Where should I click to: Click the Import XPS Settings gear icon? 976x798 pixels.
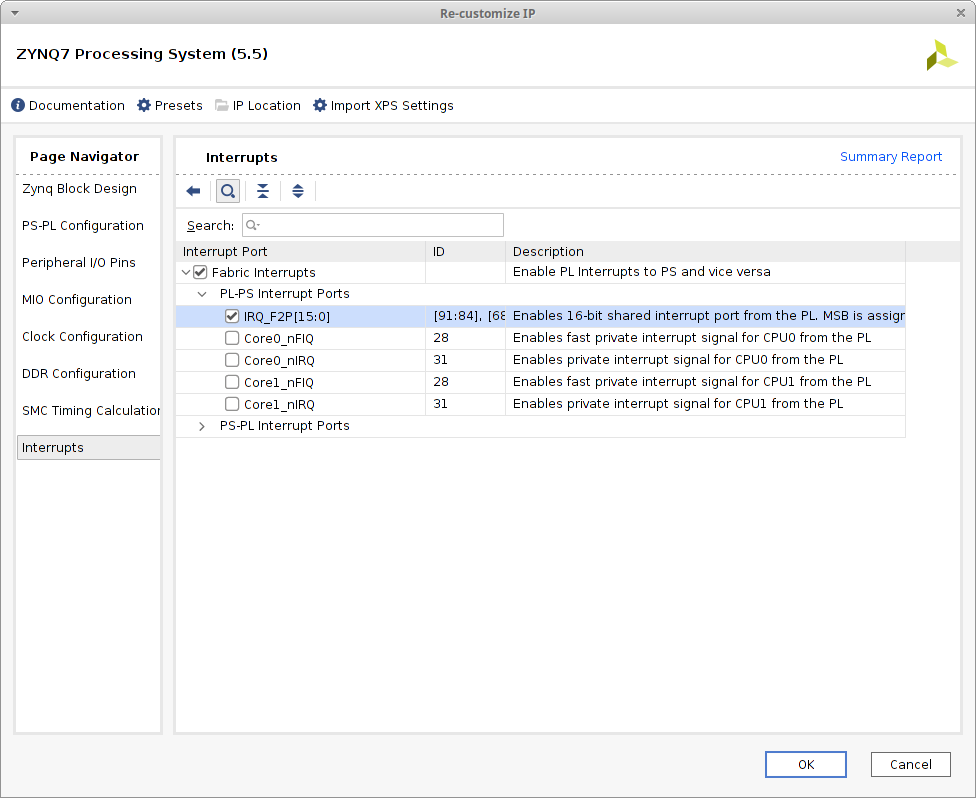point(320,106)
